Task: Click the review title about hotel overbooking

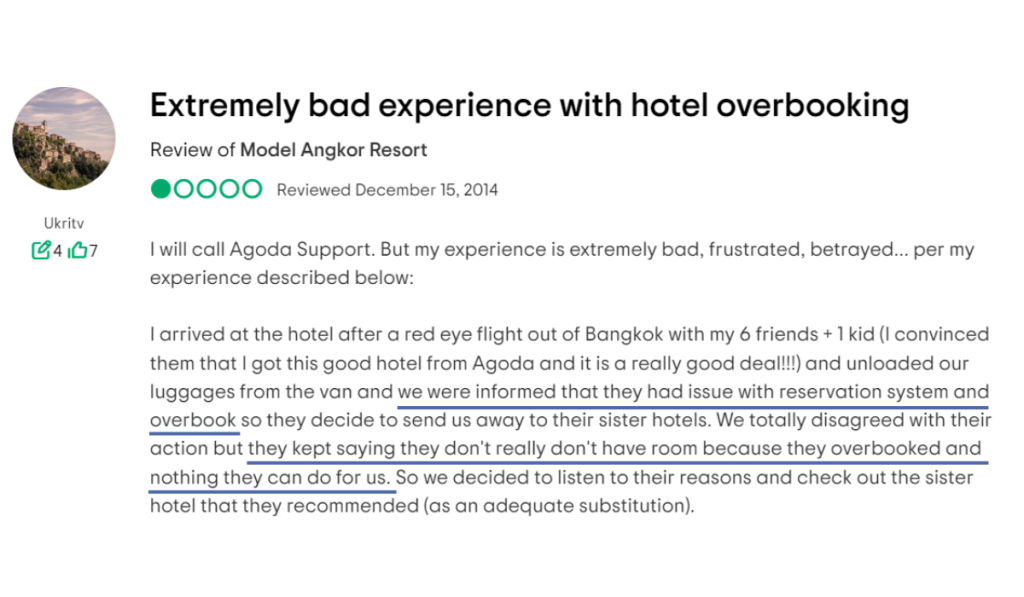Action: pos(529,105)
